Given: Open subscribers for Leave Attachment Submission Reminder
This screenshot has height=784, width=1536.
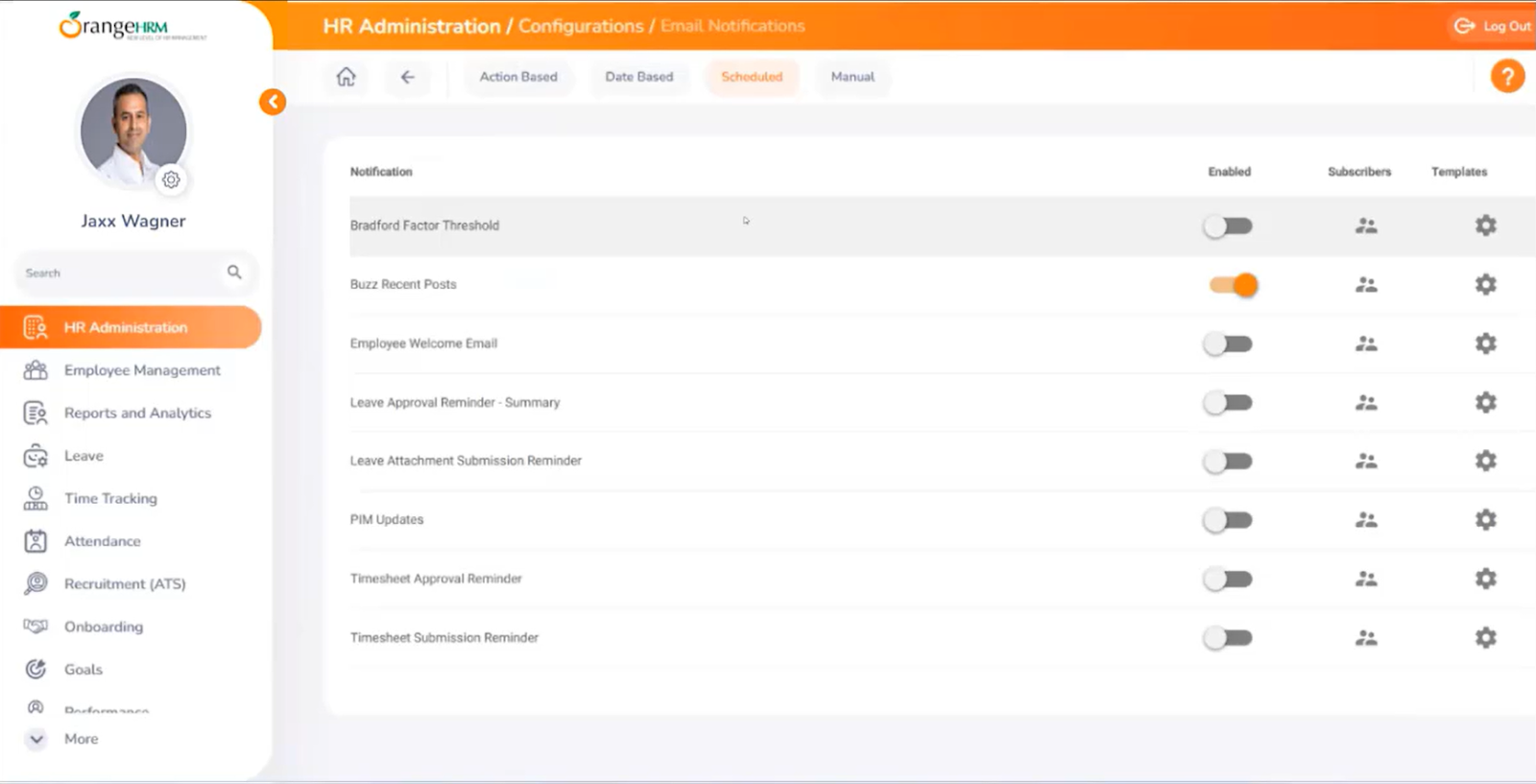Looking at the screenshot, I should 1366,462.
